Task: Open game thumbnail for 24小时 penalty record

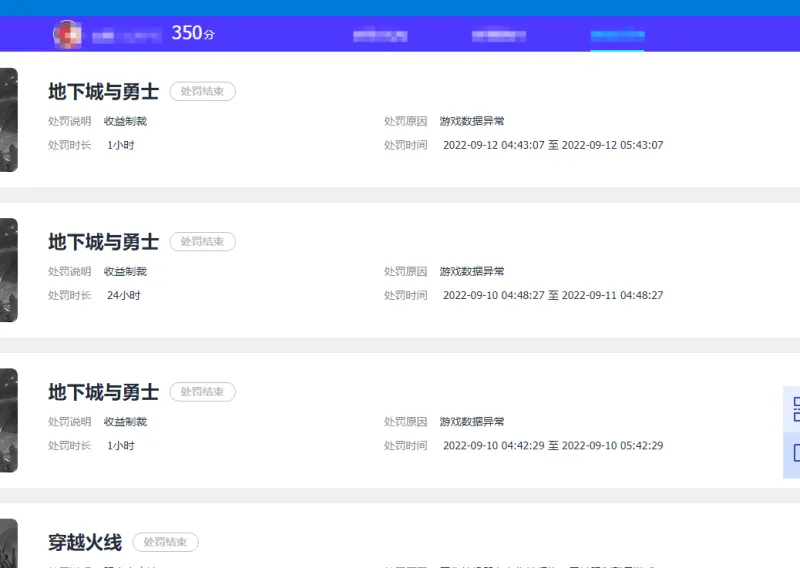Action: coord(9,270)
